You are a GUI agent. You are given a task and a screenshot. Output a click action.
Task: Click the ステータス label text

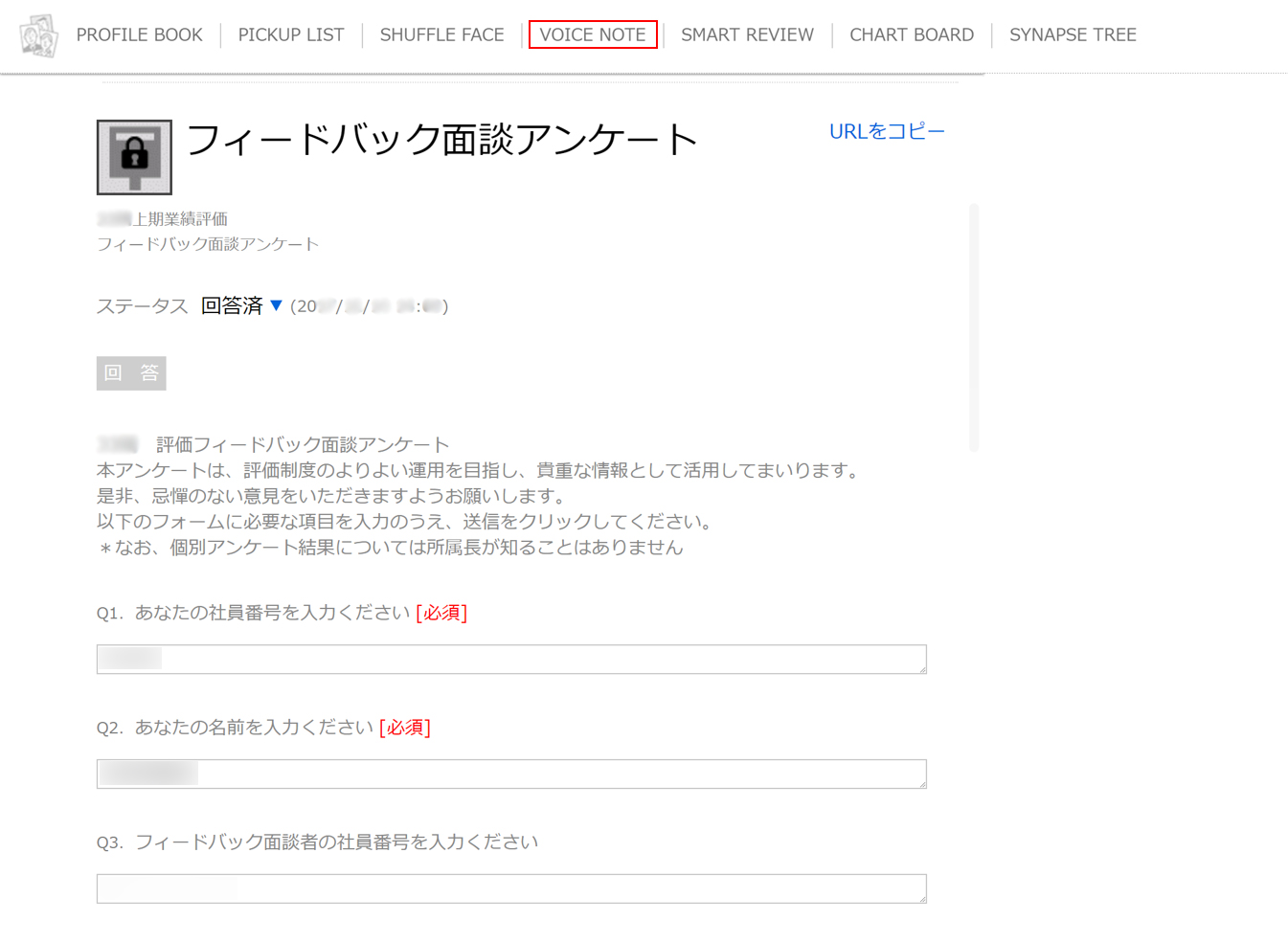142,306
